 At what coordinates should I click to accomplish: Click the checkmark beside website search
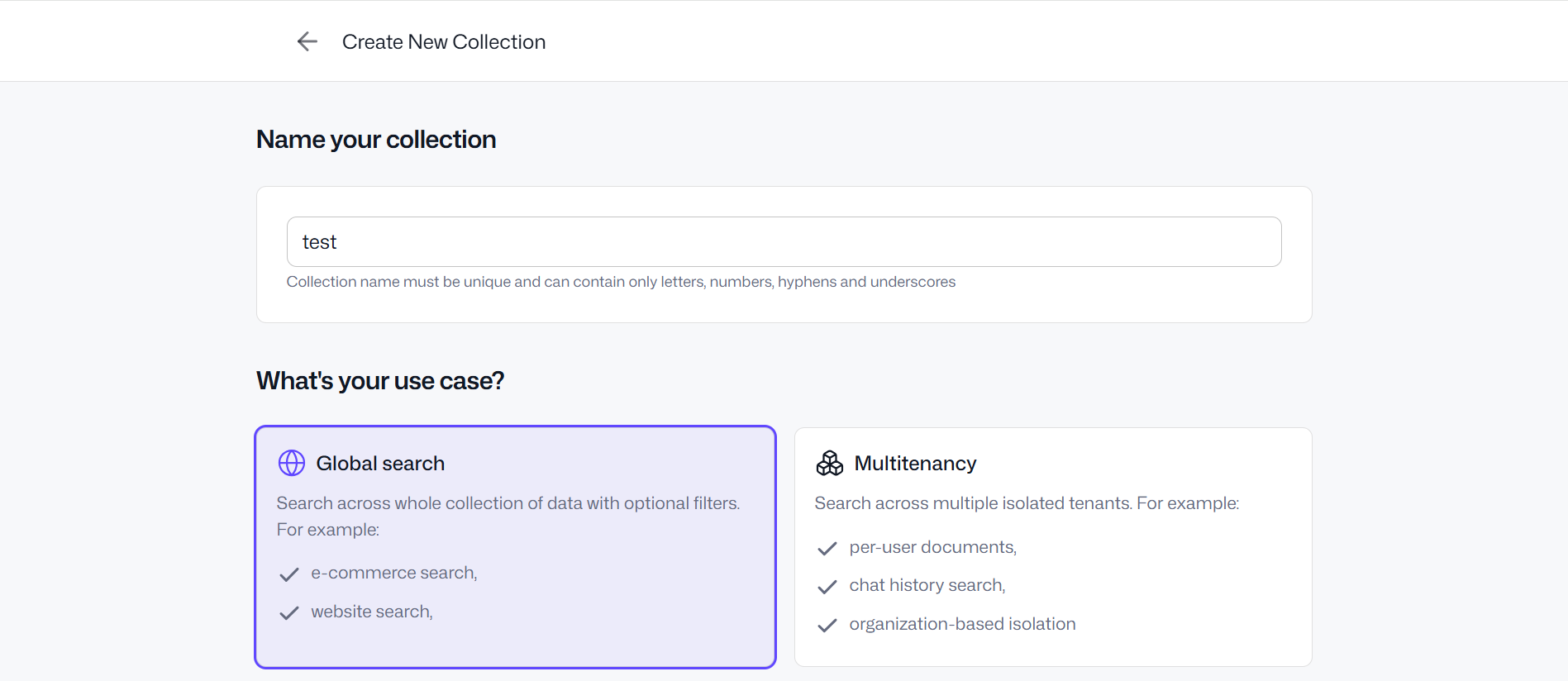tap(288, 613)
